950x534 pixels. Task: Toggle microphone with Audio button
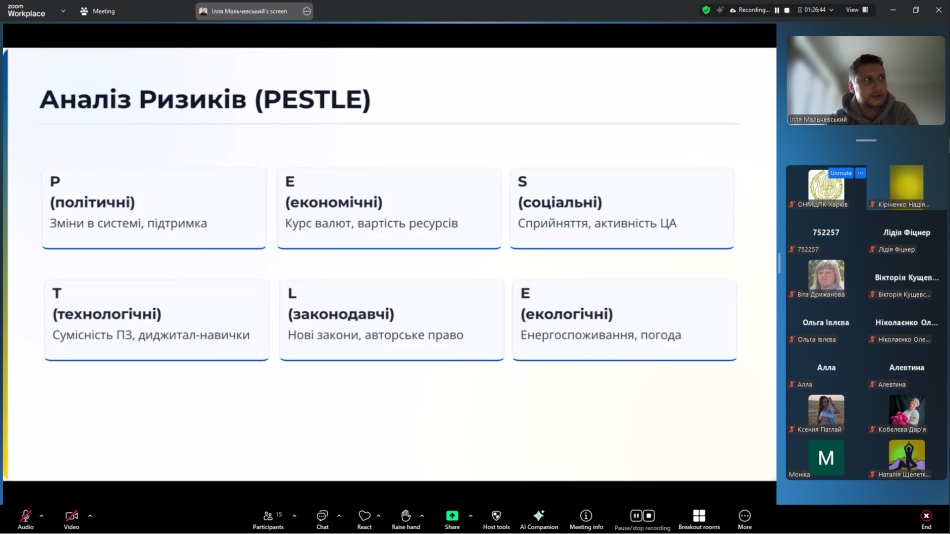click(x=25, y=517)
